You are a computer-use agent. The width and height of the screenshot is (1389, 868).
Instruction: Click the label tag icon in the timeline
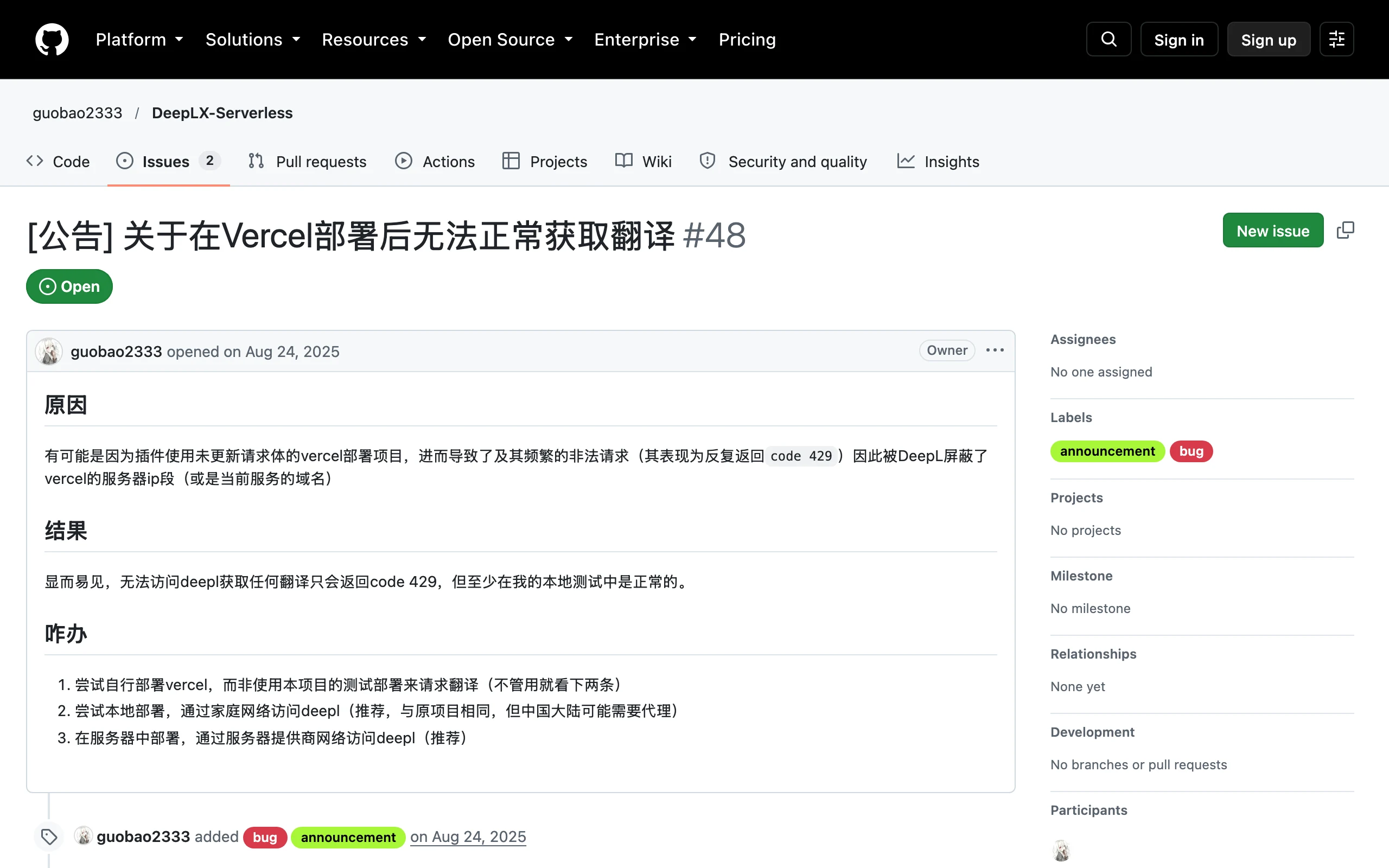[49, 837]
